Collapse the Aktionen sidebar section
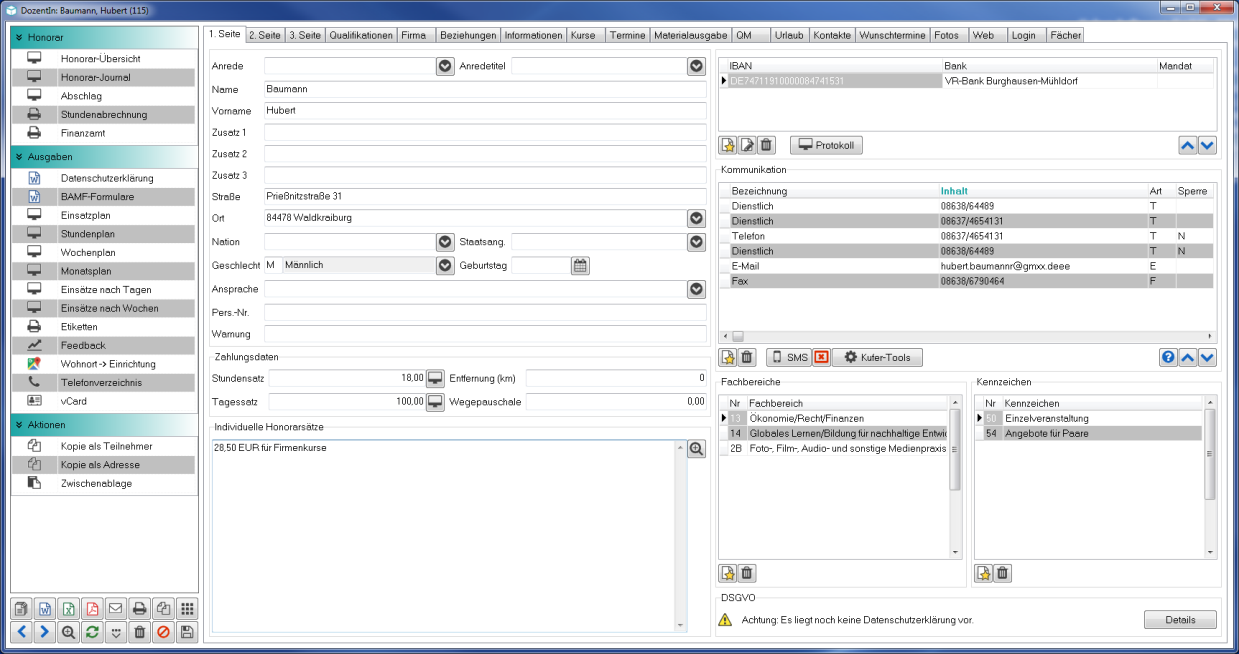The image size is (1239, 654). coord(18,425)
